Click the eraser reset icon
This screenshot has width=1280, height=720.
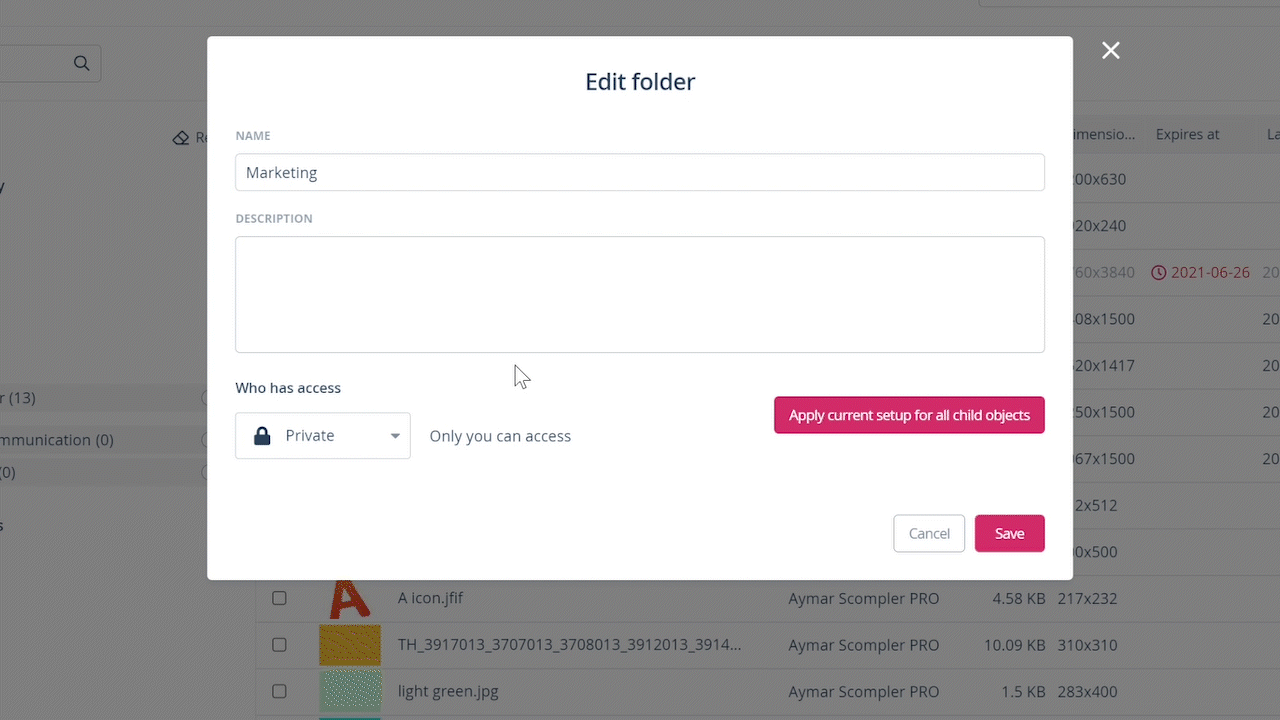click(181, 138)
